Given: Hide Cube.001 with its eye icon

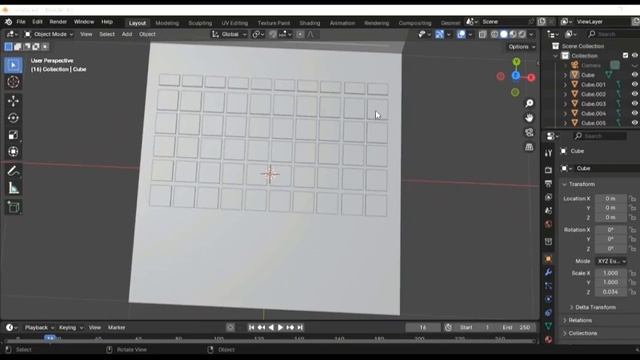Looking at the screenshot, I should (634, 84).
